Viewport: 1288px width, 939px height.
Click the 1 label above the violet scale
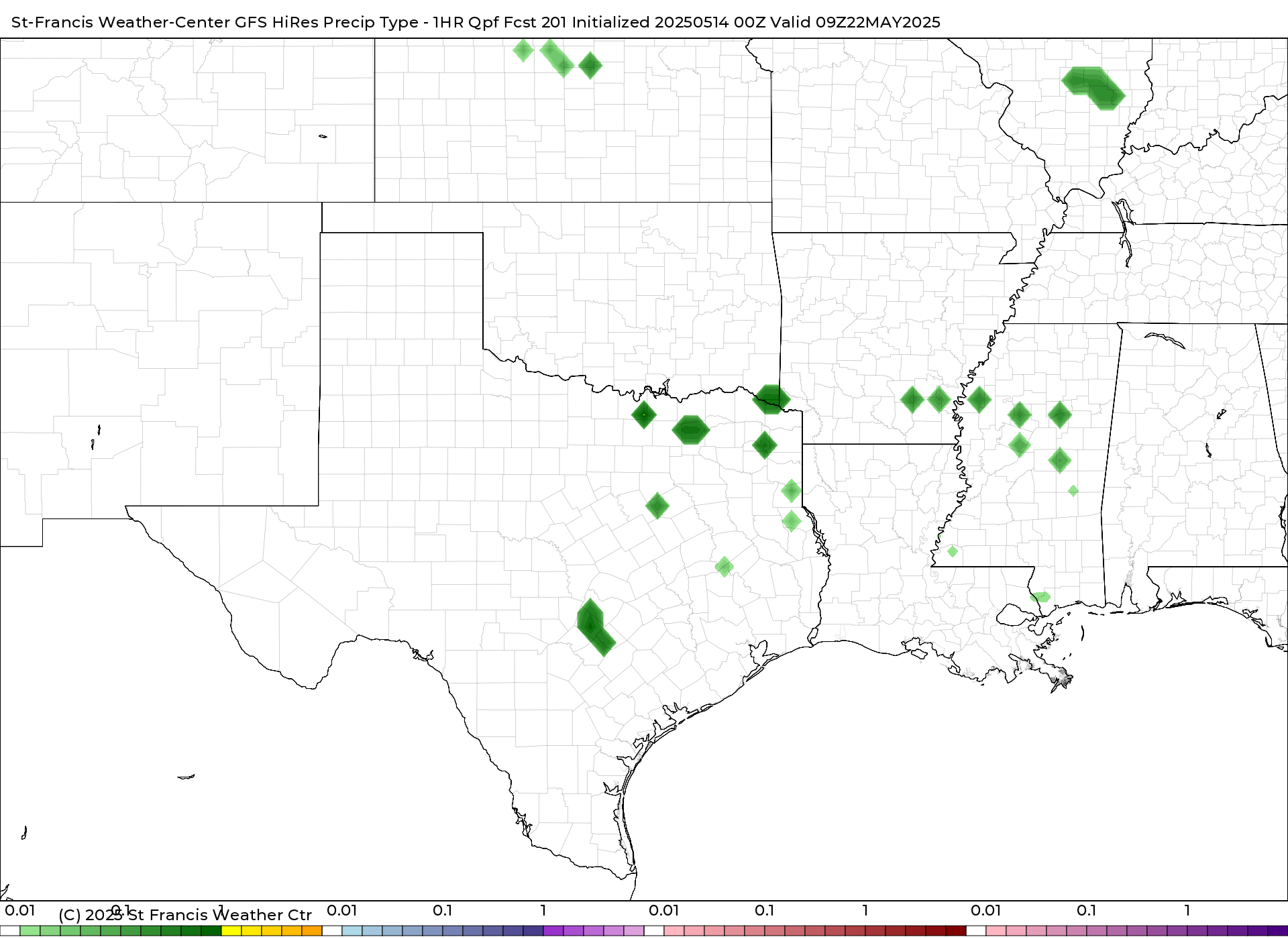pyautogui.click(x=543, y=910)
